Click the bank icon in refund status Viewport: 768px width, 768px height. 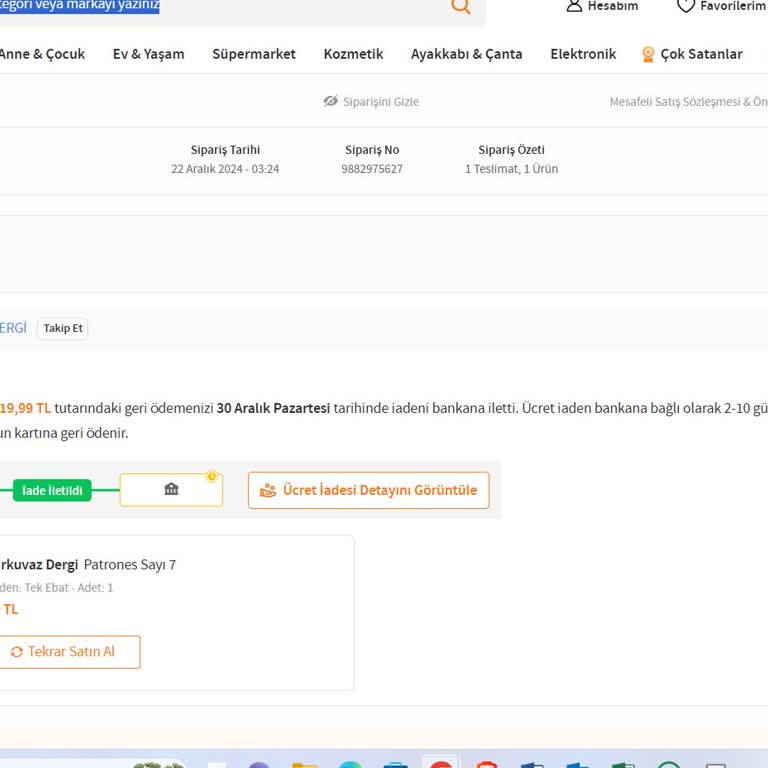[171, 490]
